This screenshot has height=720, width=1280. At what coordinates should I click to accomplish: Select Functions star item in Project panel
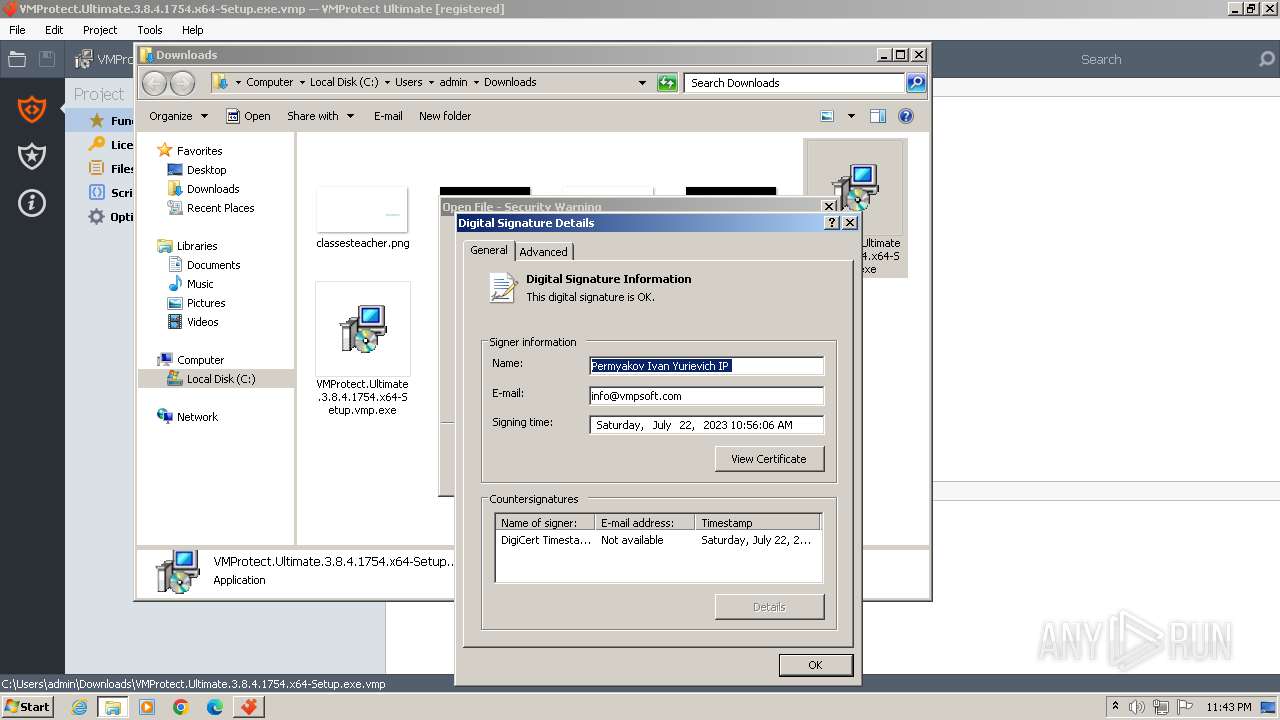pos(110,121)
